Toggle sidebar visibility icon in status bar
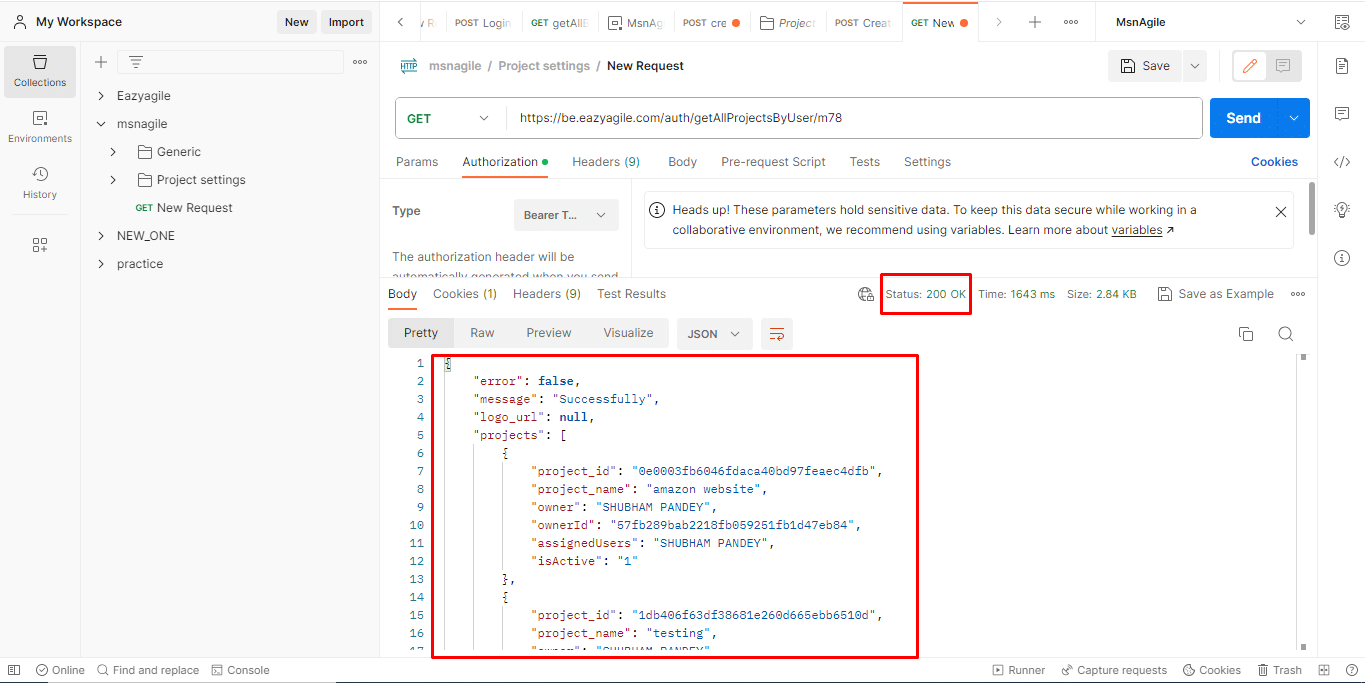The width and height of the screenshot is (1365, 683). (x=14, y=670)
